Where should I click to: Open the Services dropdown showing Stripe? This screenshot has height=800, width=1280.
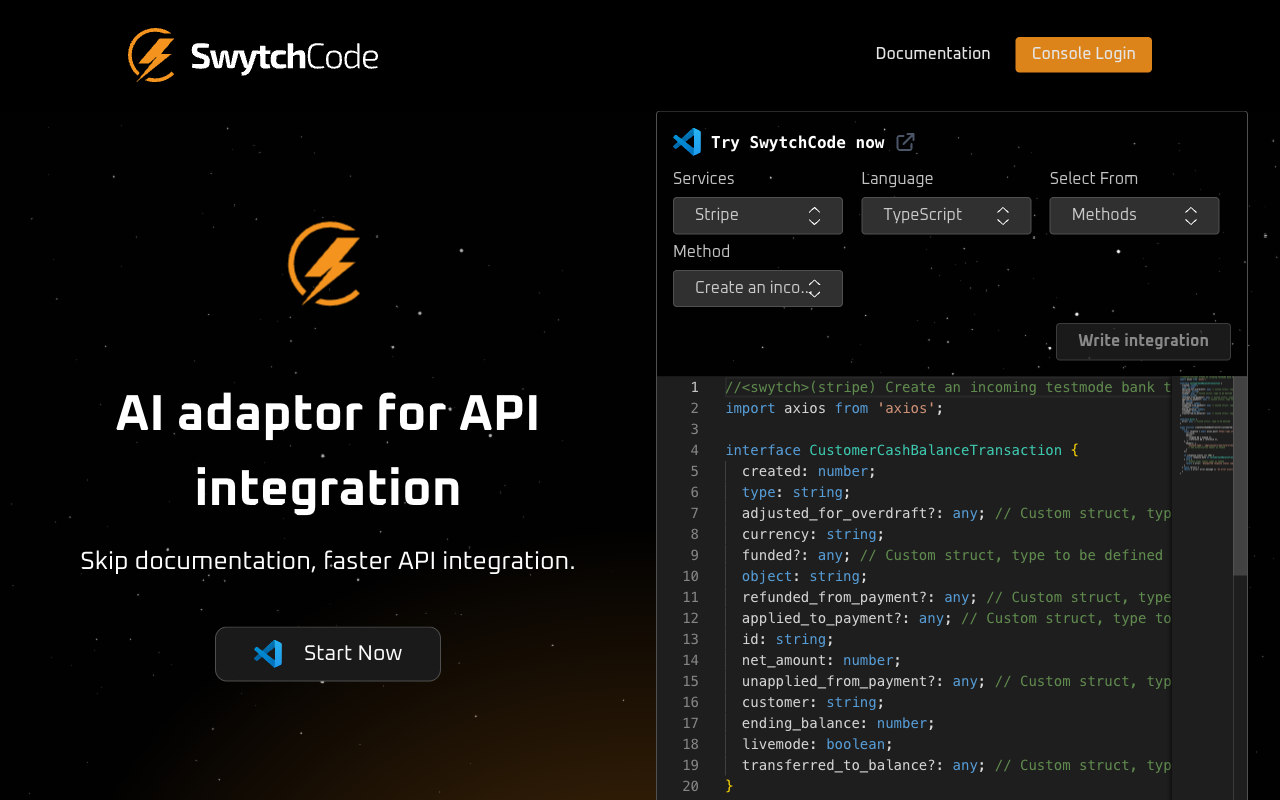pyautogui.click(x=758, y=215)
